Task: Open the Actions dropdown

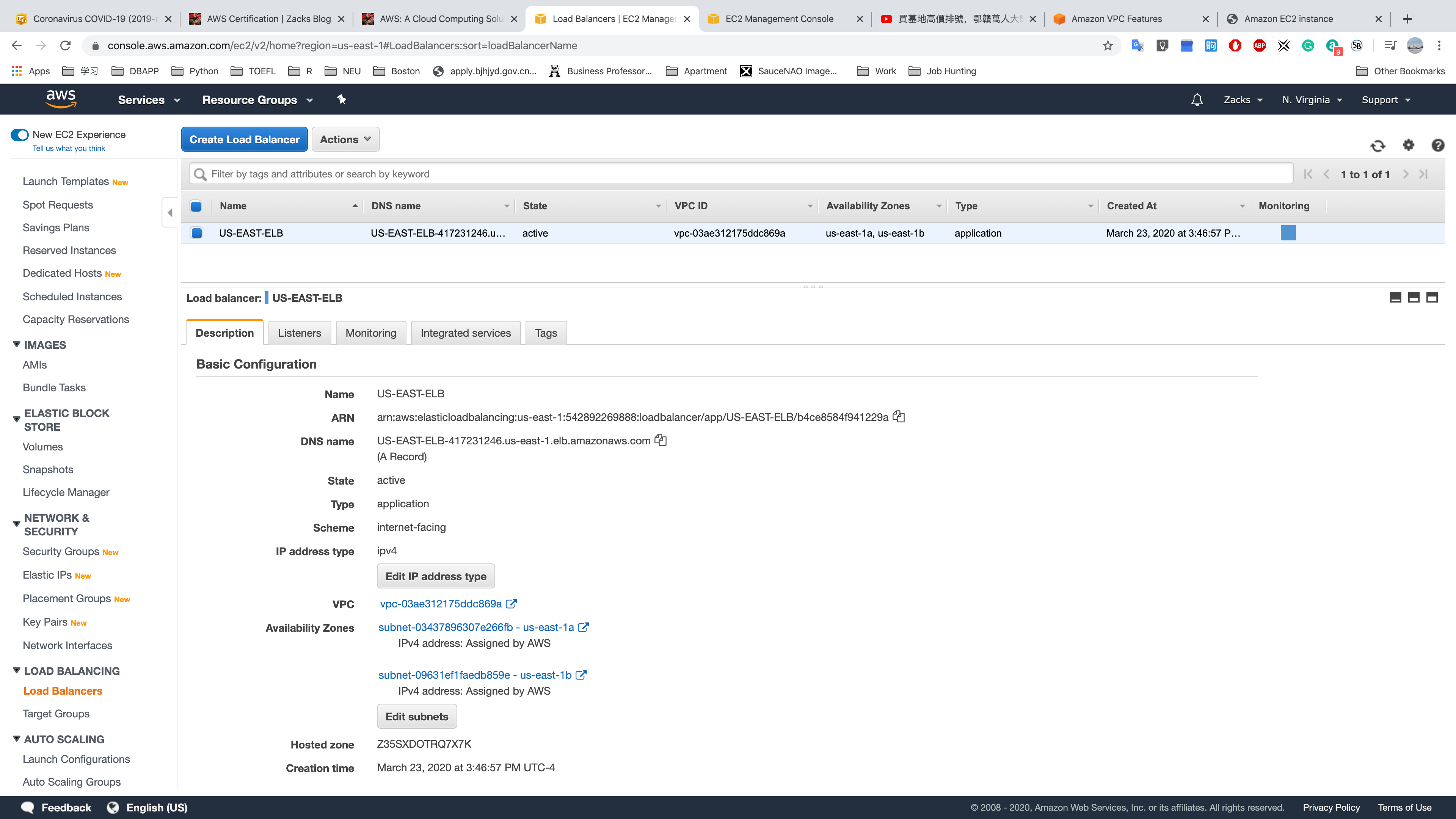Action: pos(345,140)
